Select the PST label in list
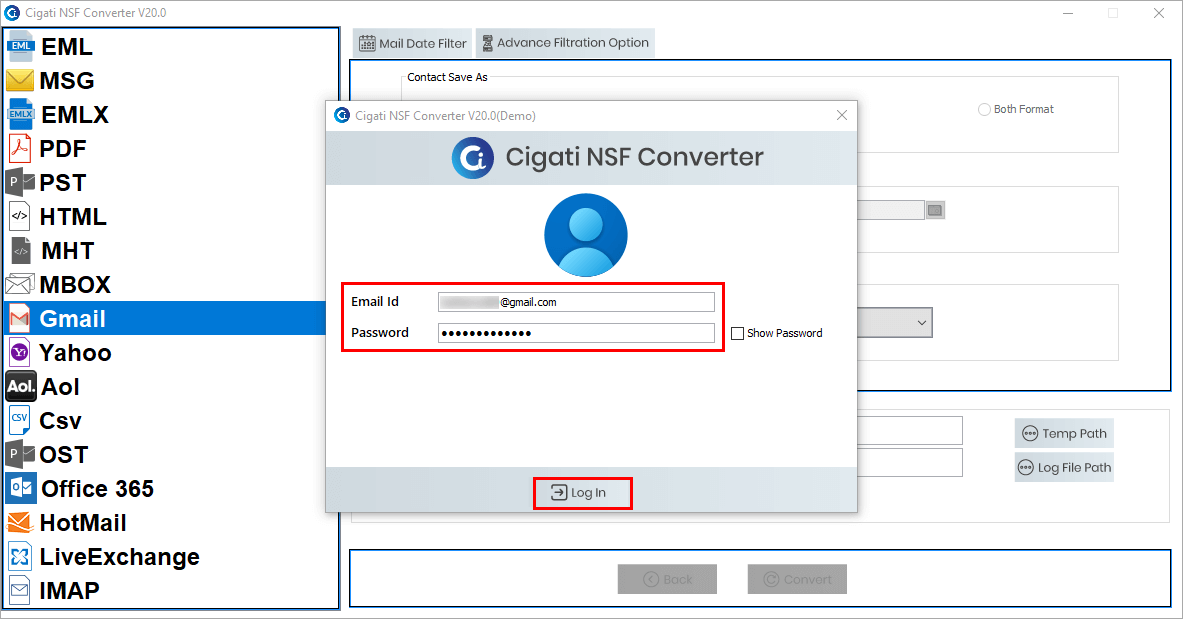 [x=63, y=183]
